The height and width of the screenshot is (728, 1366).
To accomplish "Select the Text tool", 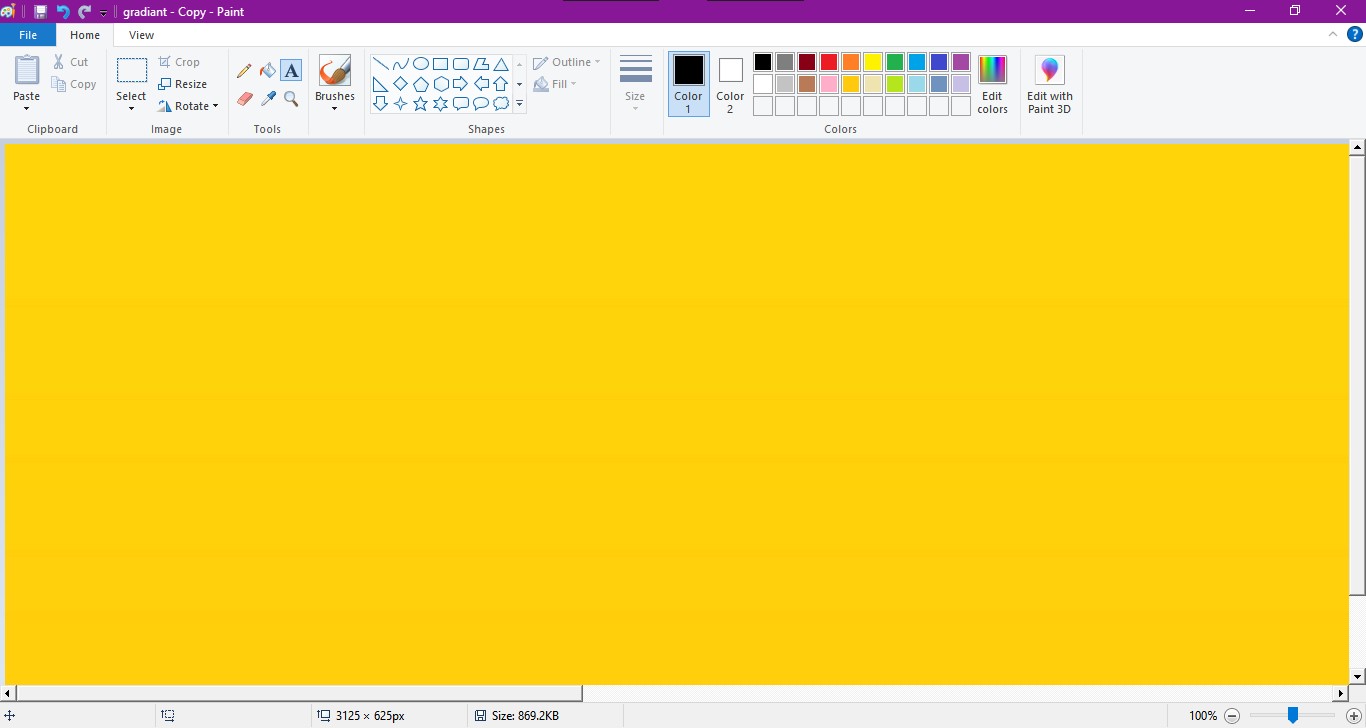I will point(291,71).
